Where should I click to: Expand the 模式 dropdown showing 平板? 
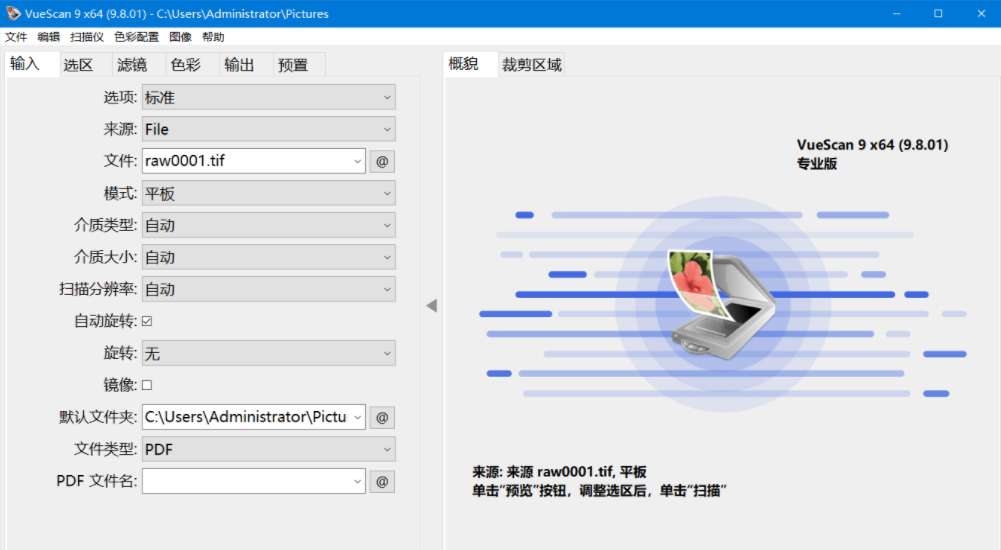pyautogui.click(x=268, y=193)
